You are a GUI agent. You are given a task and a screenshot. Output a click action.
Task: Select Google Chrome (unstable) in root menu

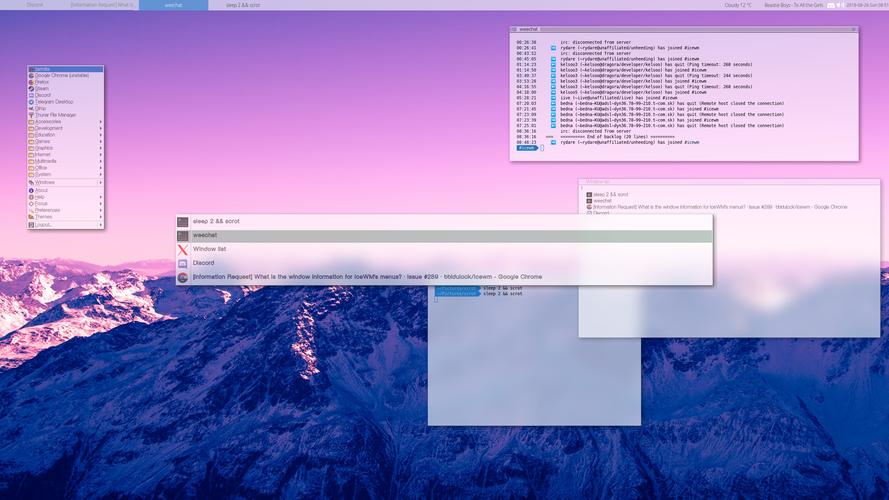(x=65, y=75)
